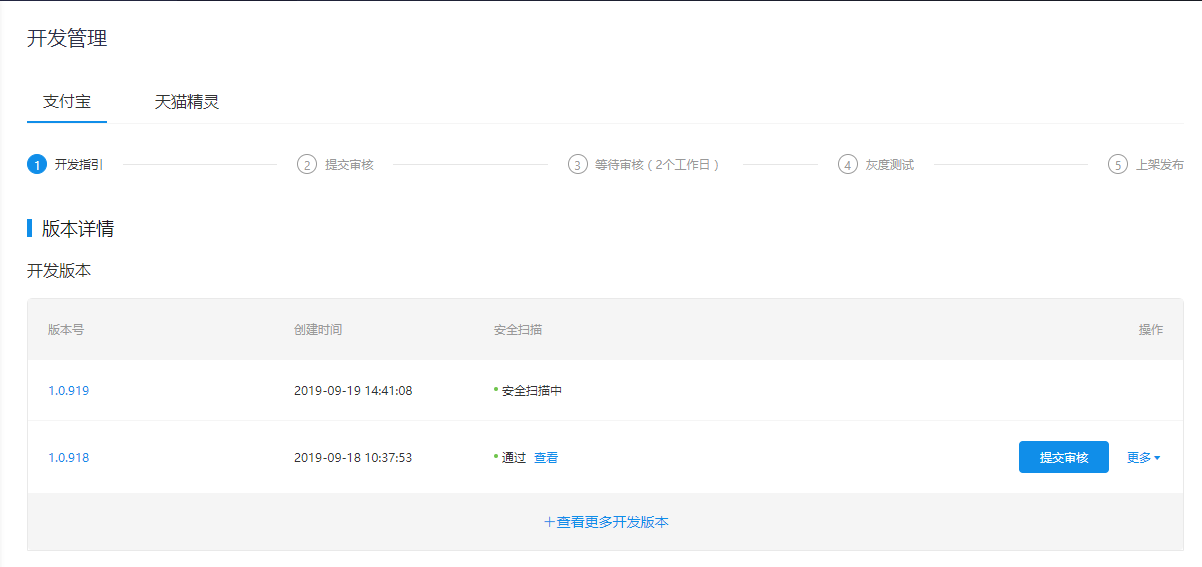
Task: Open version 1.0.918 link
Action: tap(69, 458)
